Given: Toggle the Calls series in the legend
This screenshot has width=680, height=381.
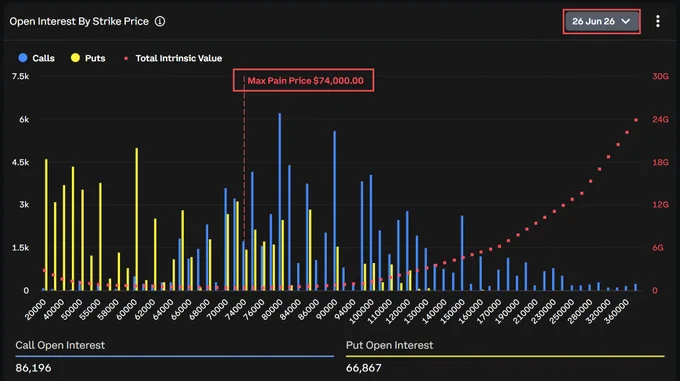Looking at the screenshot, I should point(36,58).
